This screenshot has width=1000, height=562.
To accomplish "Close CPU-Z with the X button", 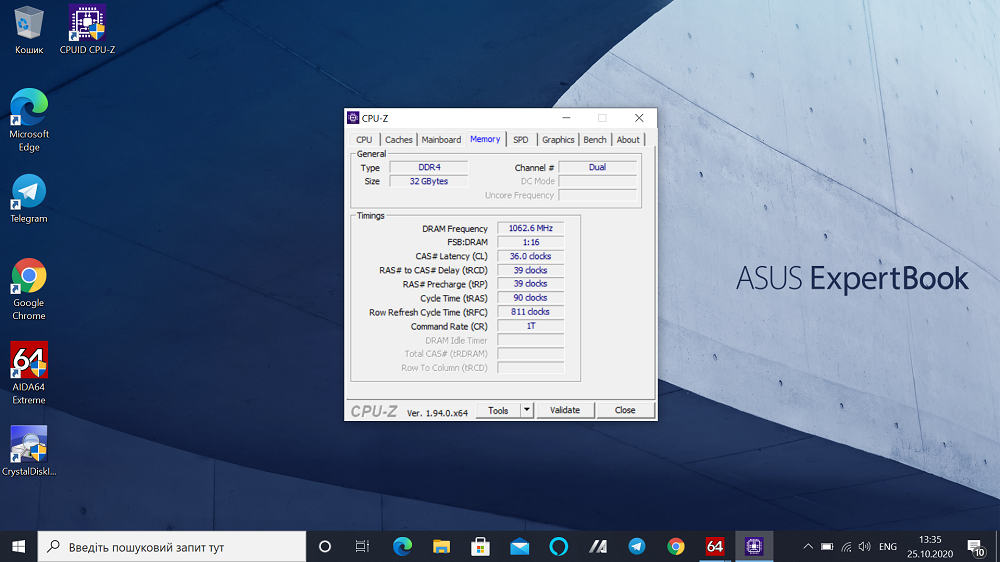I will point(639,118).
